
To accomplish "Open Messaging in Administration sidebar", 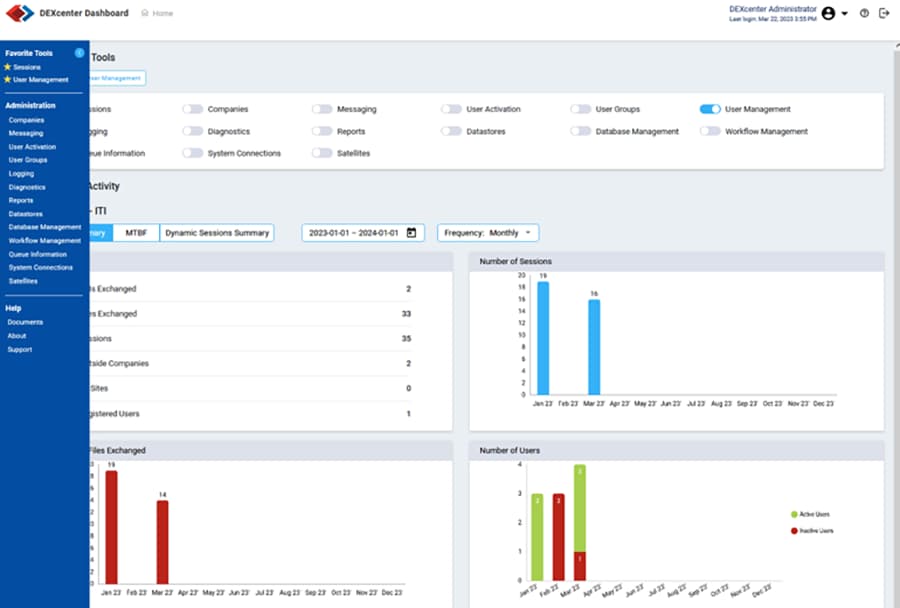I will tap(26, 133).
